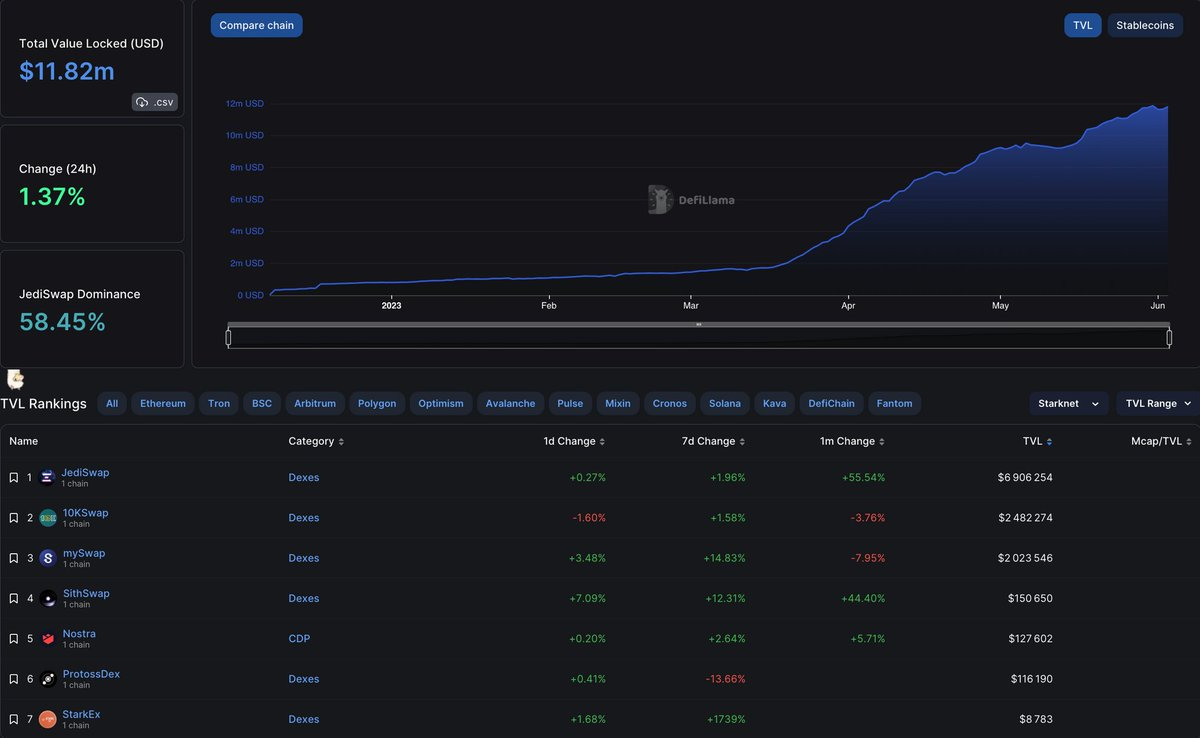This screenshot has width=1200, height=738.
Task: Open the Nostra protocol page link
Action: pos(79,632)
